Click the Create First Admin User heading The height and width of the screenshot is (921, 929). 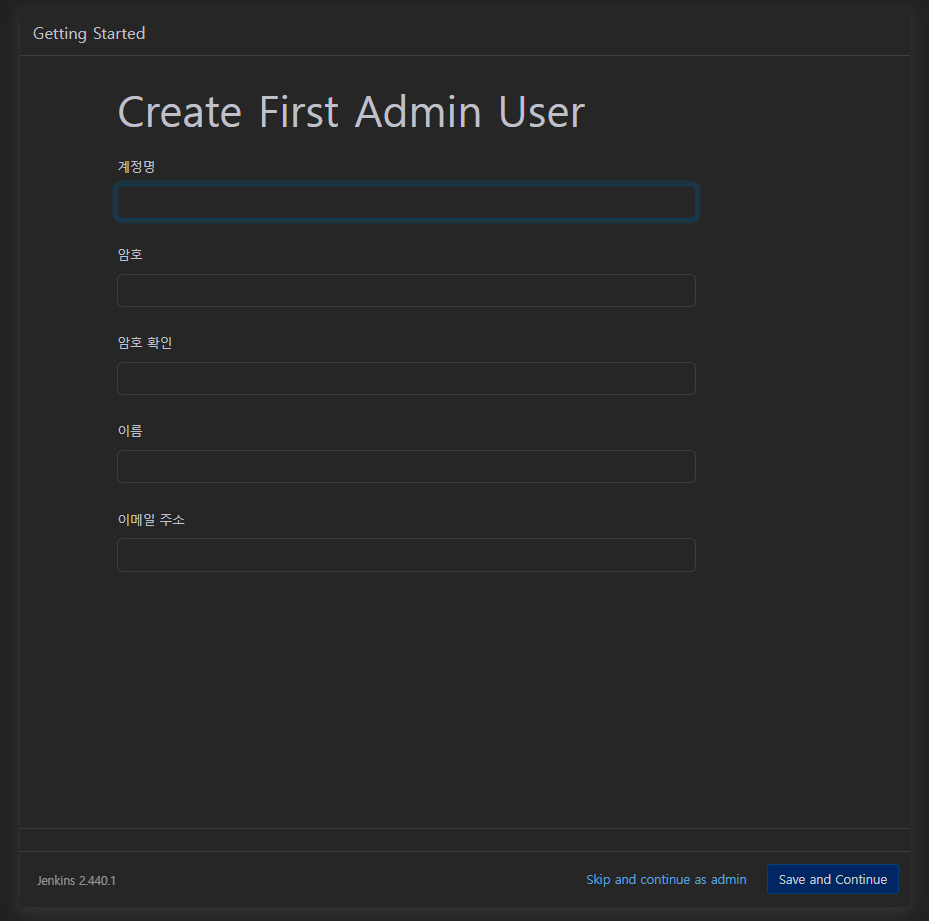point(351,112)
